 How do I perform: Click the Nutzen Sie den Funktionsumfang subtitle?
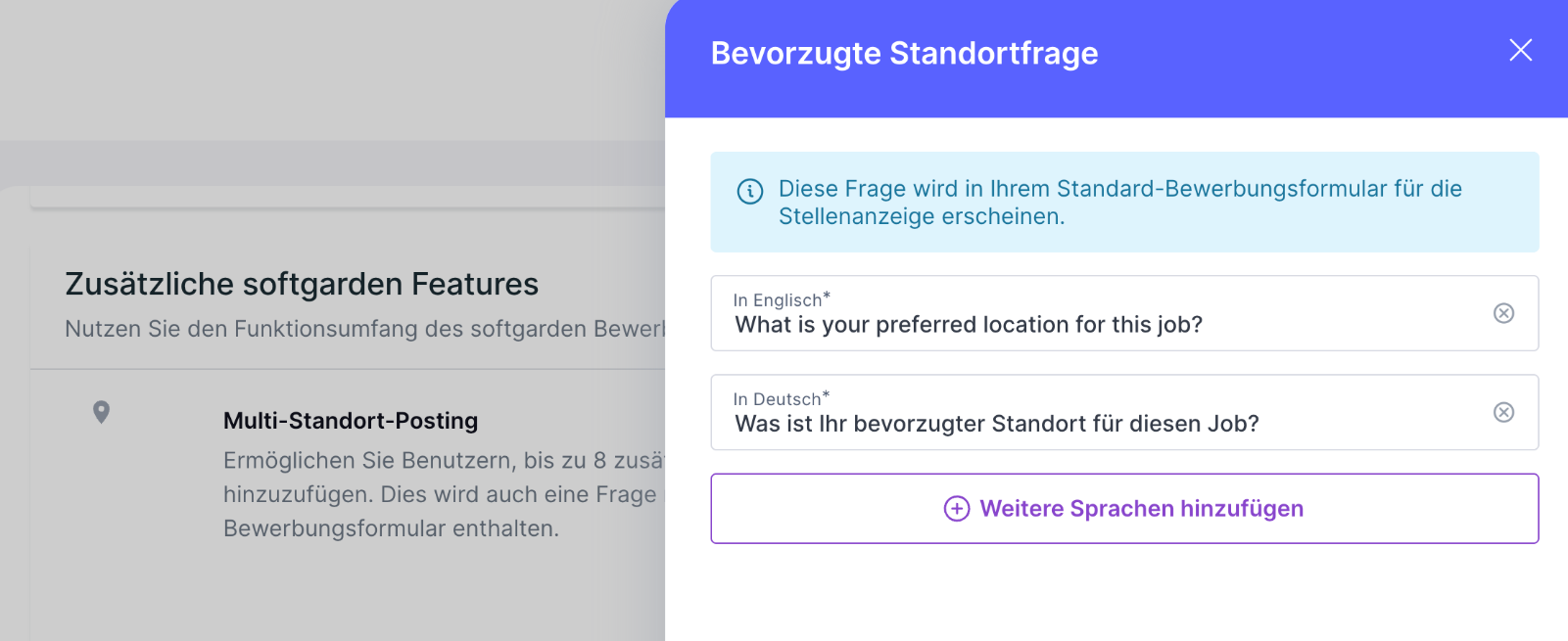[x=364, y=329]
